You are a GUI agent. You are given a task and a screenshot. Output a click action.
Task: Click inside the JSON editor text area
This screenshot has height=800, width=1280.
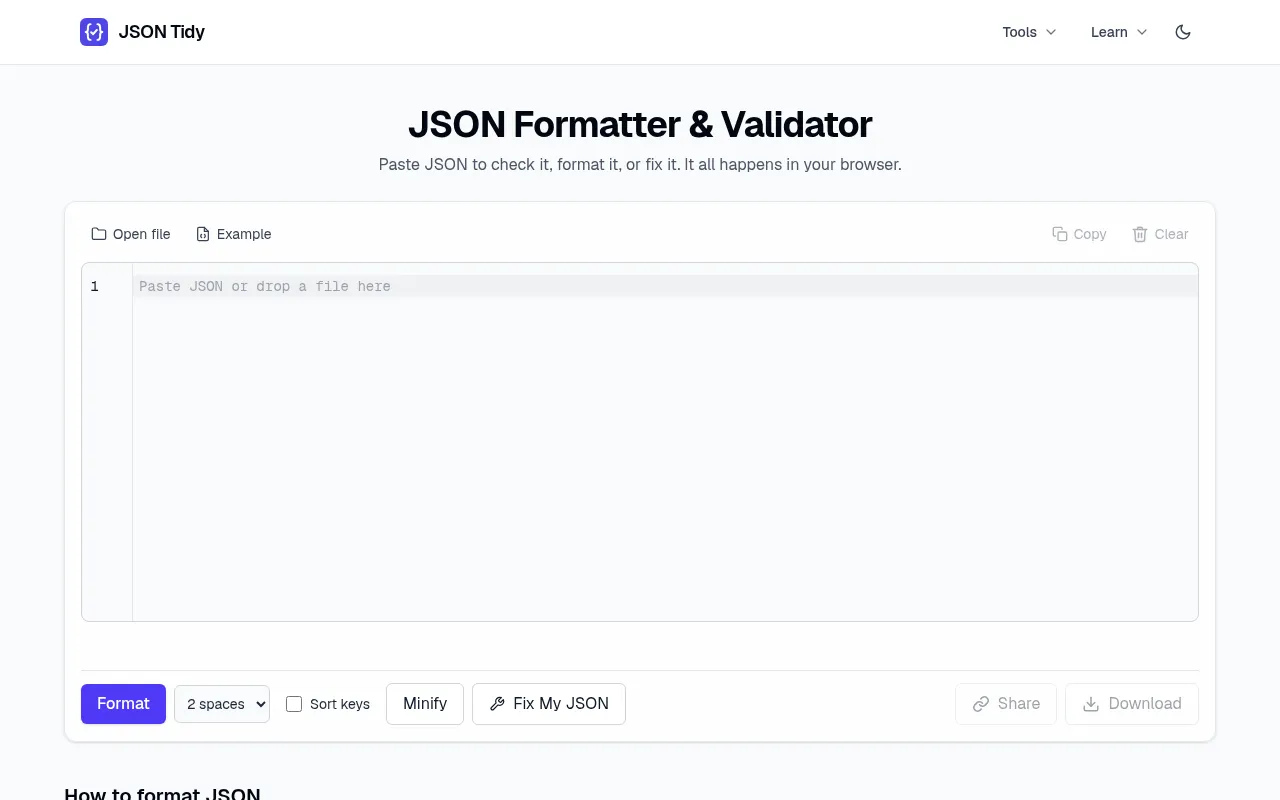pyautogui.click(x=665, y=442)
